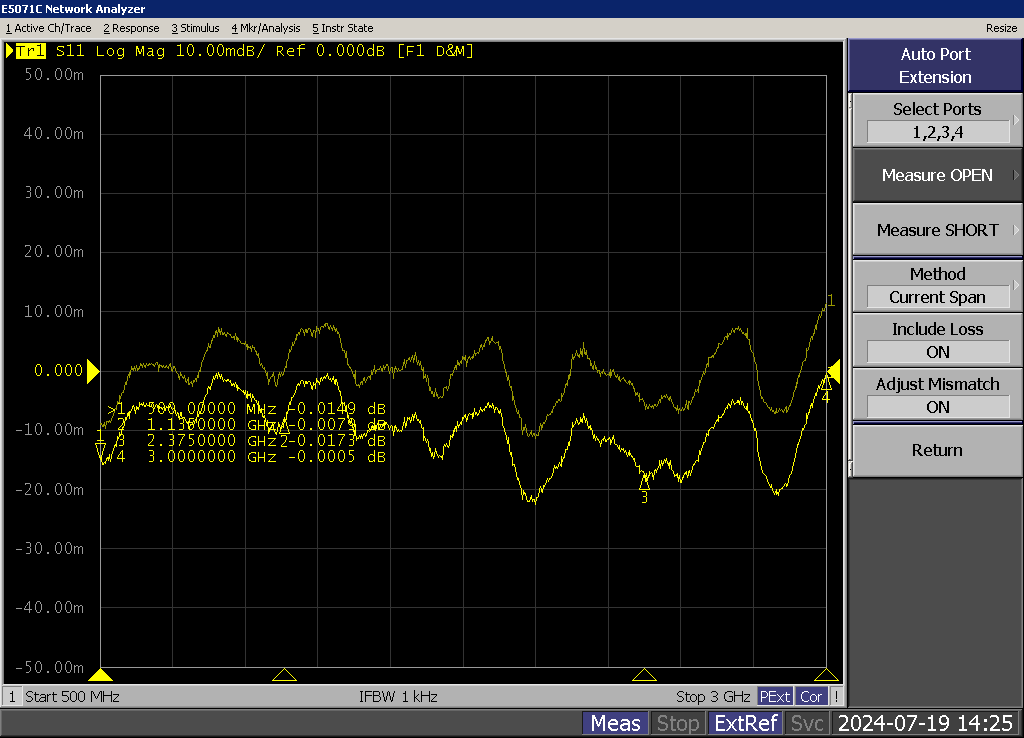Click the PExt port extension status indicator
The height and width of the screenshot is (738, 1024).
(775, 696)
